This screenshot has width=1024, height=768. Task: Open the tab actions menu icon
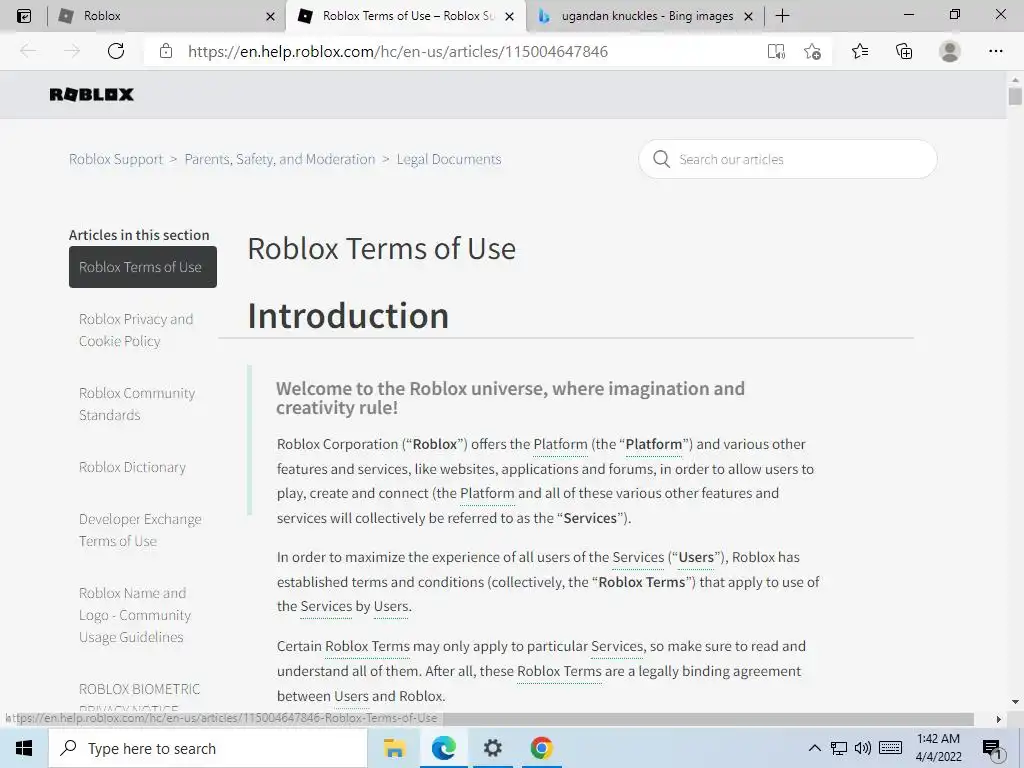click(x=24, y=16)
